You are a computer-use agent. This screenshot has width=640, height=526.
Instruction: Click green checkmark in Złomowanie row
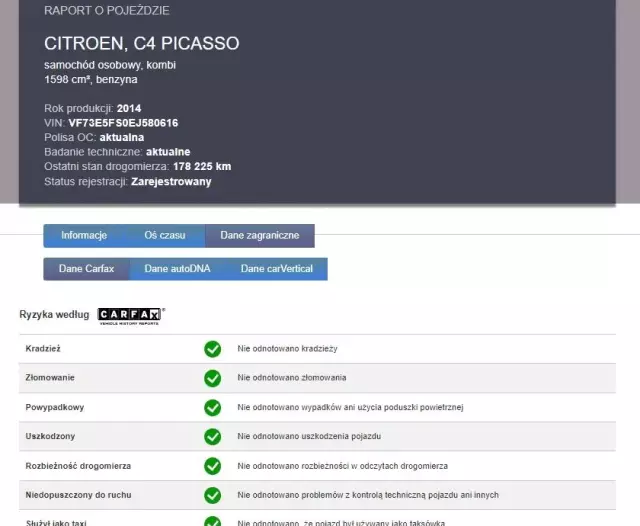click(213, 378)
